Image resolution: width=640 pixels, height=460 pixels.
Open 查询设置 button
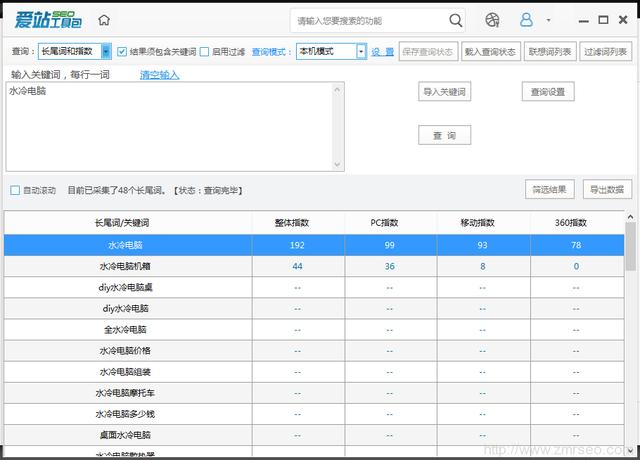point(547,92)
